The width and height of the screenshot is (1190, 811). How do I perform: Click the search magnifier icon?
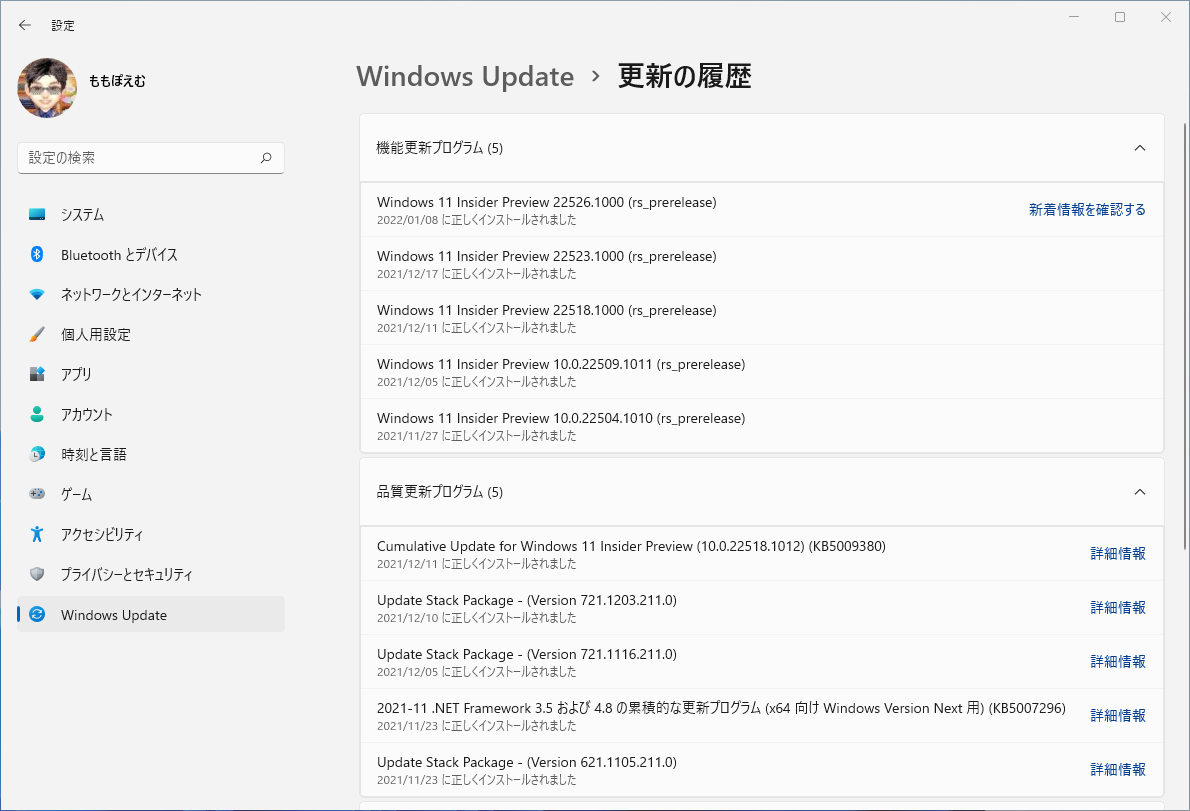pyautogui.click(x=266, y=158)
